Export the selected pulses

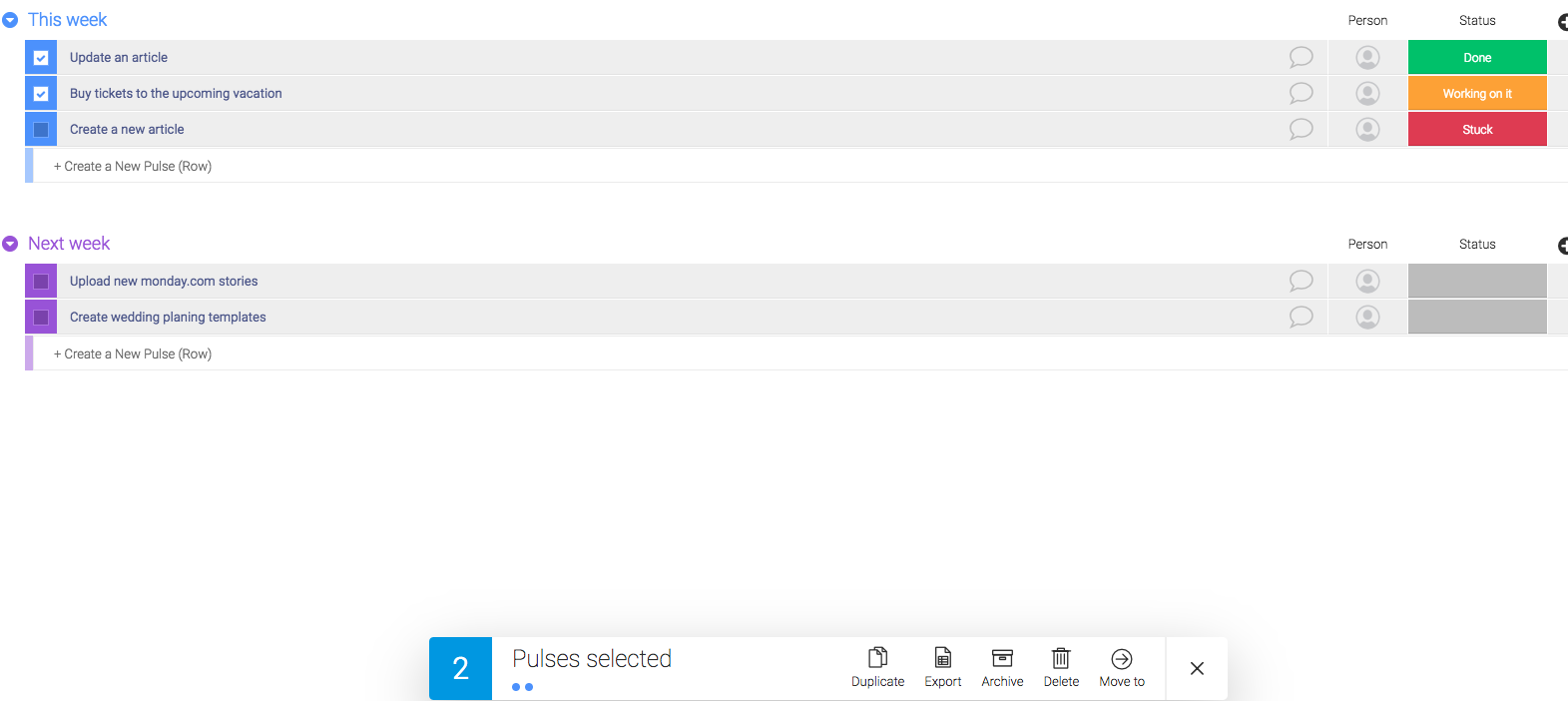click(x=942, y=667)
